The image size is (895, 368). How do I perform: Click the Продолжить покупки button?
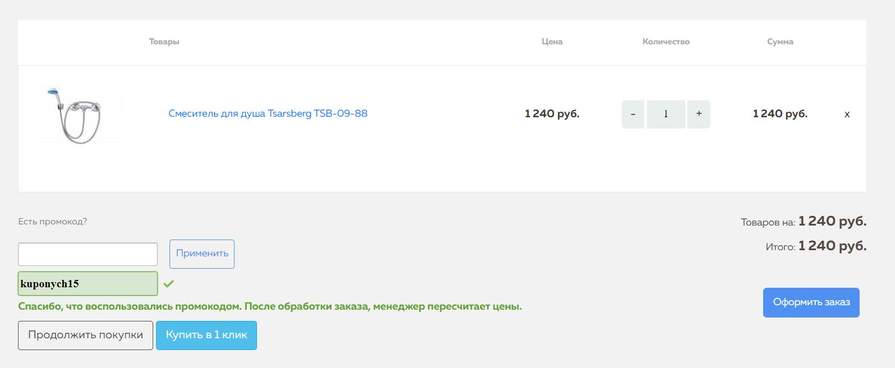[x=86, y=335]
